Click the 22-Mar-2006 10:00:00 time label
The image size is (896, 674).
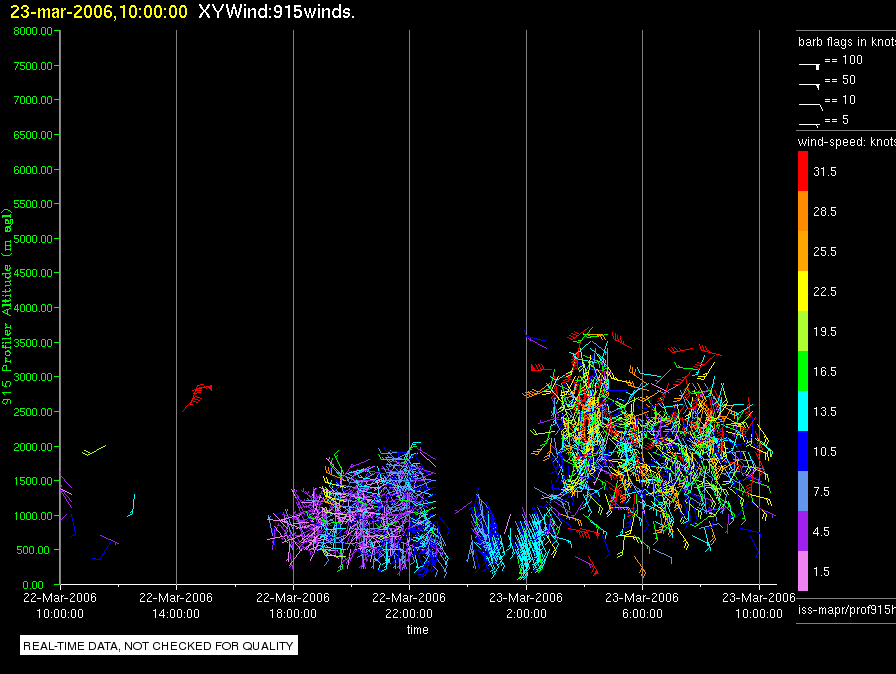pyautogui.click(x=60, y=605)
